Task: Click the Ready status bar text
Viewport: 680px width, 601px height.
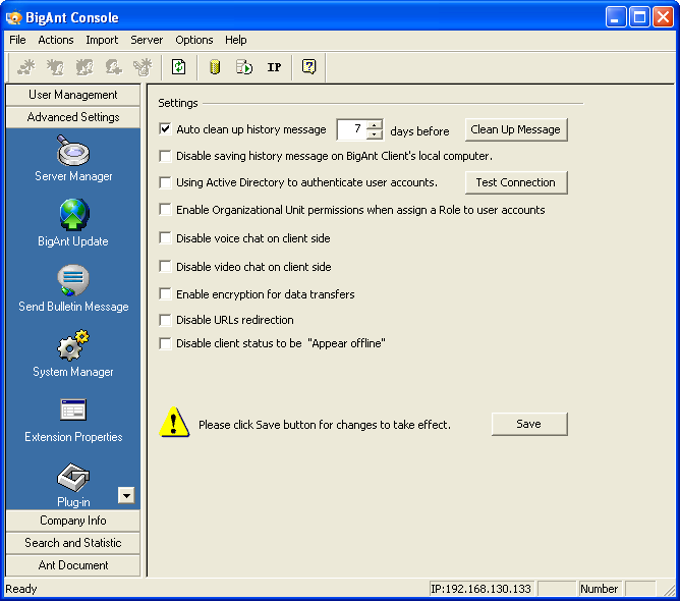Action: coord(21,589)
